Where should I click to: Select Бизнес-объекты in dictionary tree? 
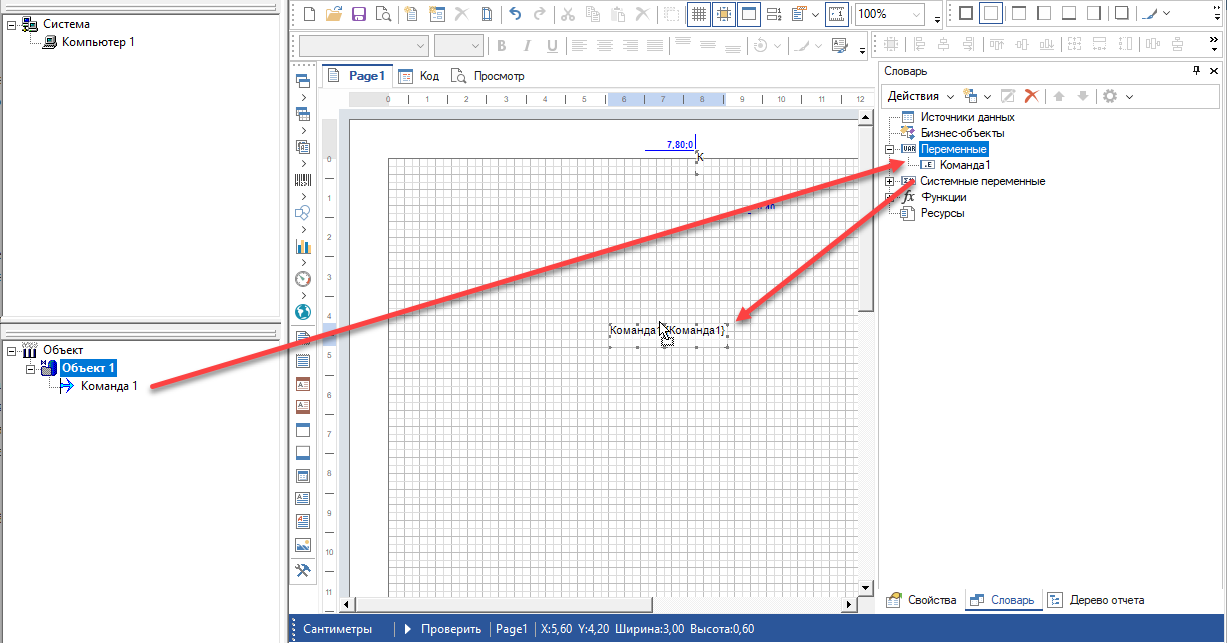point(962,133)
